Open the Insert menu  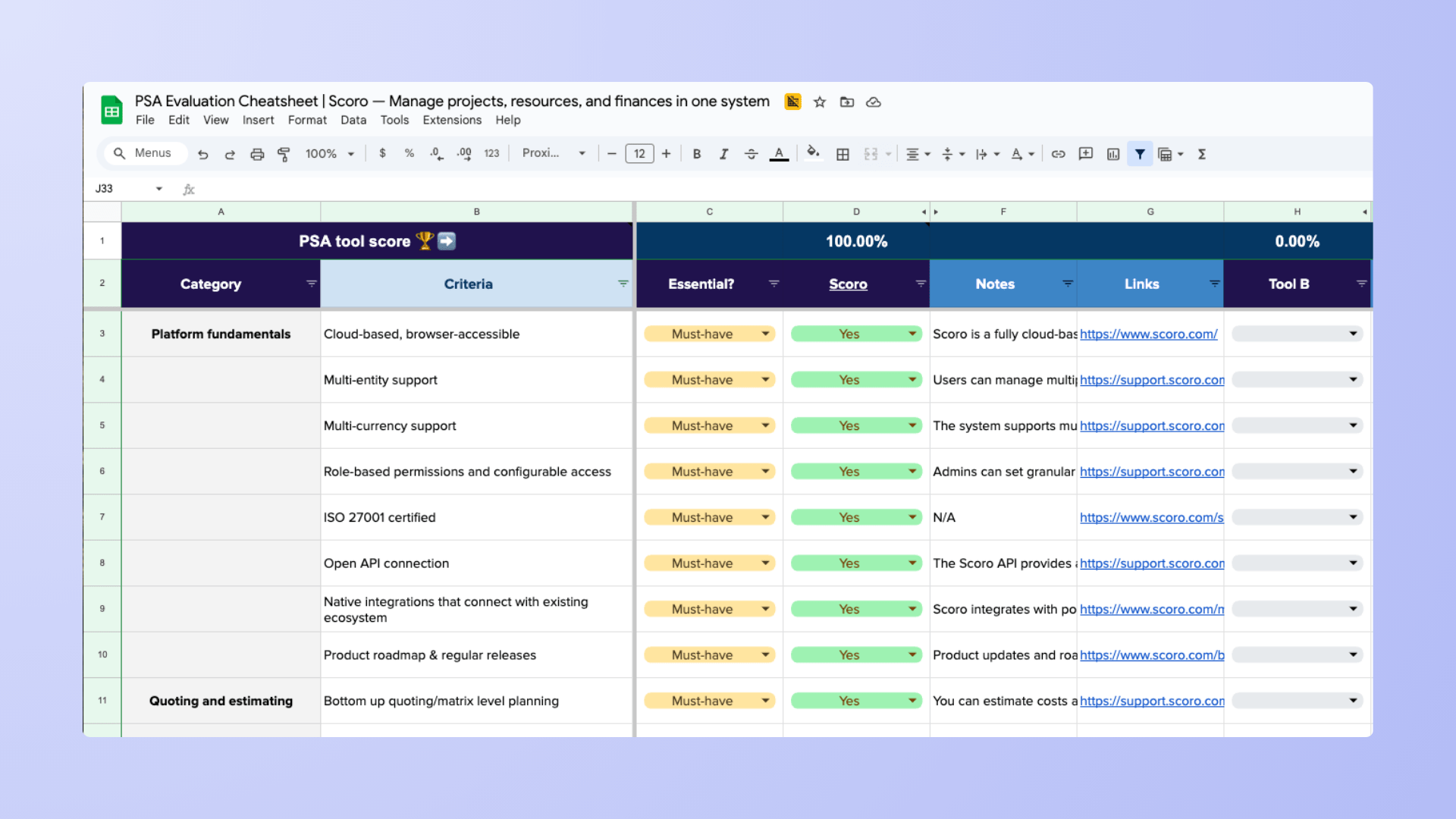coord(258,120)
